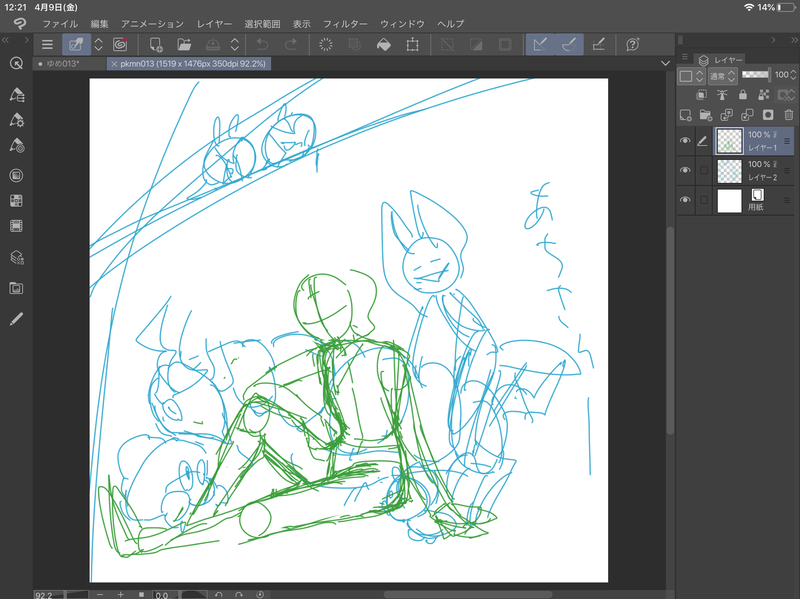
Task: Open Clip Studio launcher spiral icon
Action: [x=120, y=45]
